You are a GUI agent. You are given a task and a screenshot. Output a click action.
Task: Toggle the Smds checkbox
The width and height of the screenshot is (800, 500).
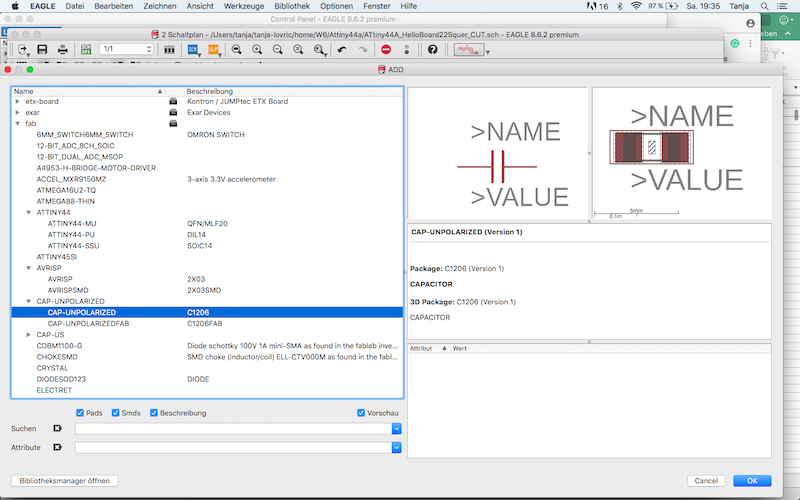116,413
